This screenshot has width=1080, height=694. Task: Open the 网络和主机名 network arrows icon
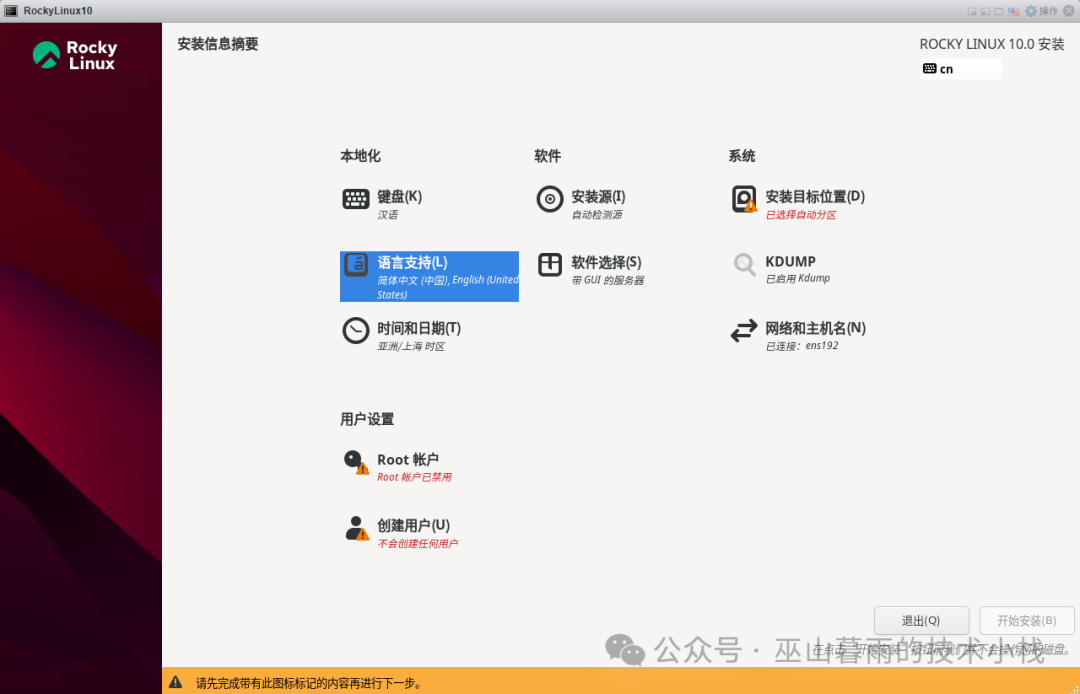pyautogui.click(x=744, y=332)
